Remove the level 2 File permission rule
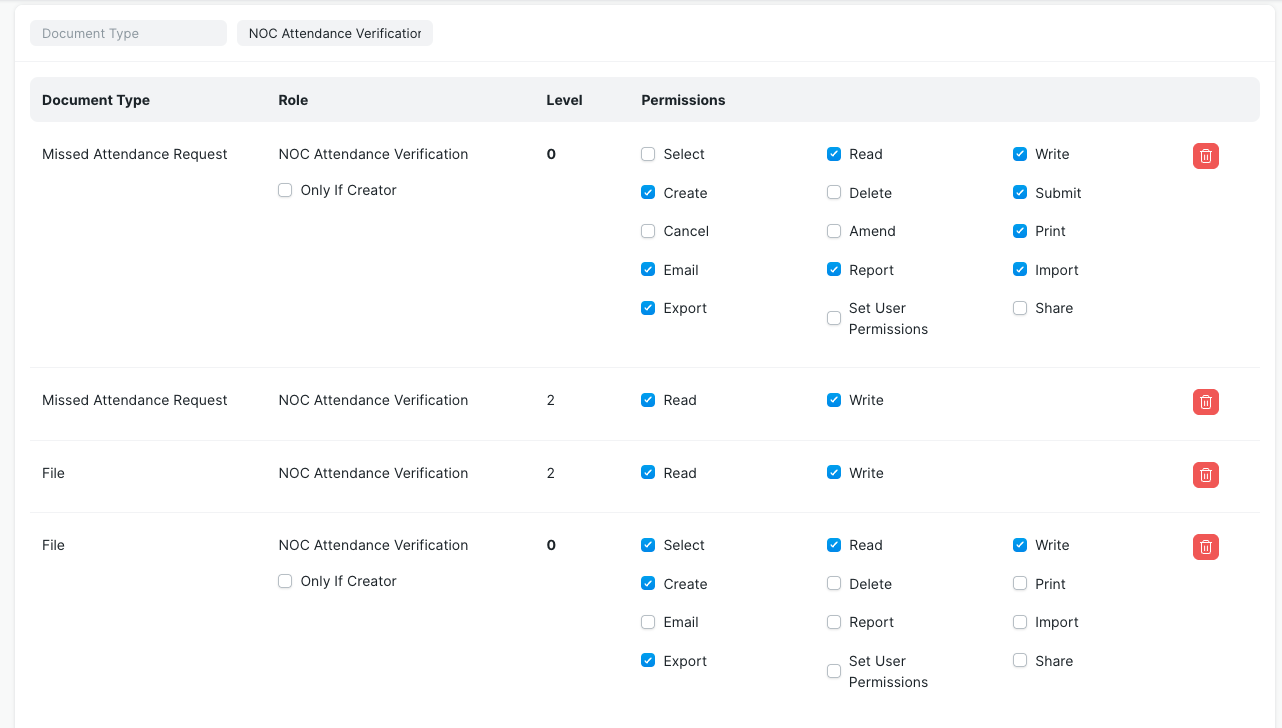 pyautogui.click(x=1205, y=475)
